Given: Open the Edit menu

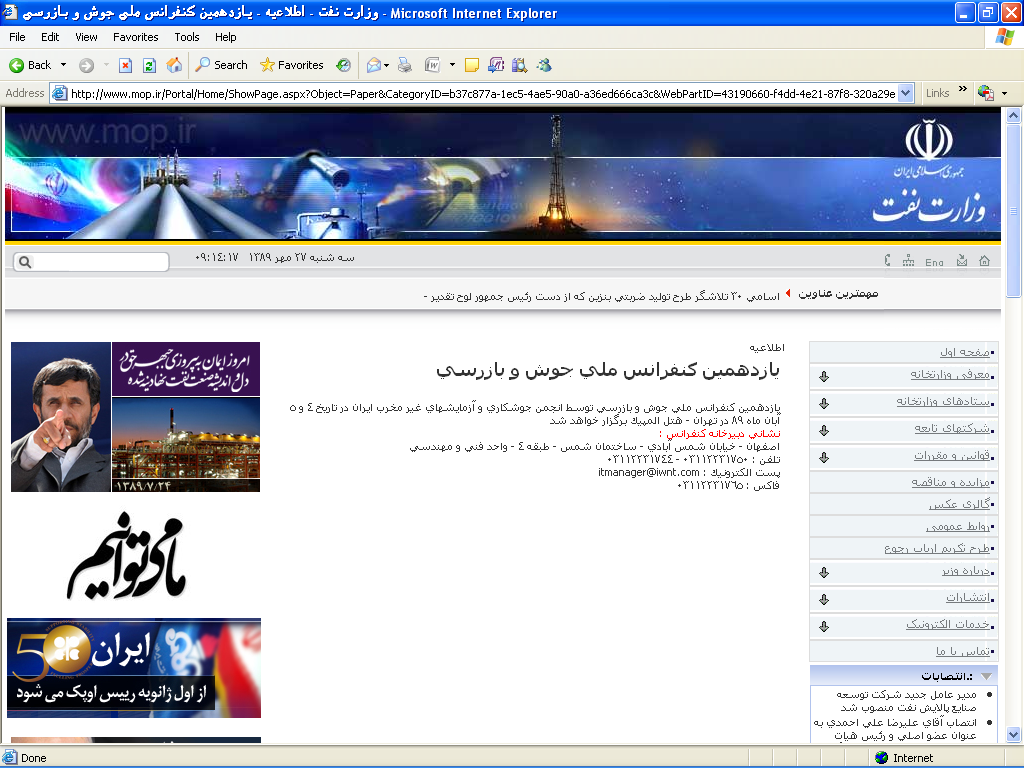Looking at the screenshot, I should 50,37.
